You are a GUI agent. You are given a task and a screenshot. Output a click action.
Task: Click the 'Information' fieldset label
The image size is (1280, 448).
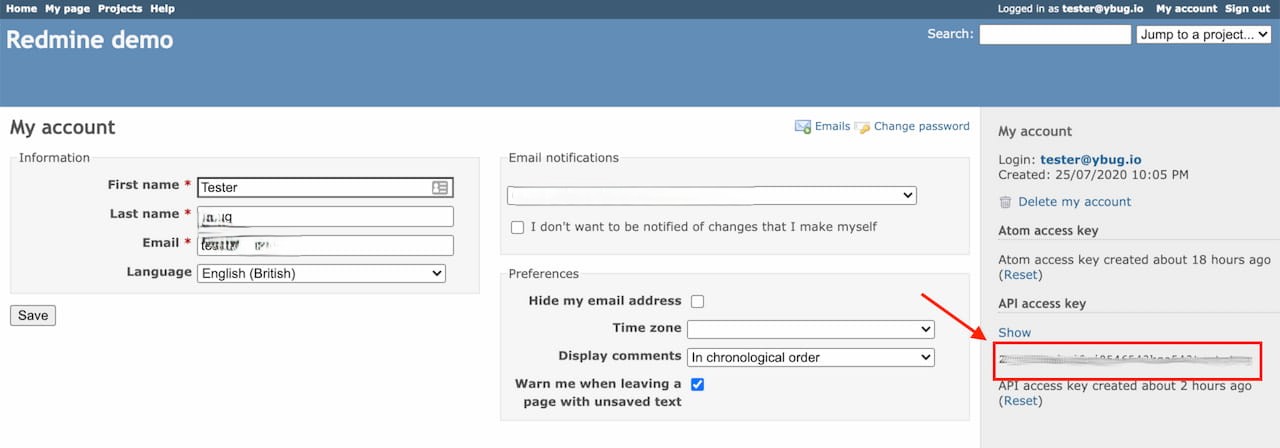click(54, 157)
